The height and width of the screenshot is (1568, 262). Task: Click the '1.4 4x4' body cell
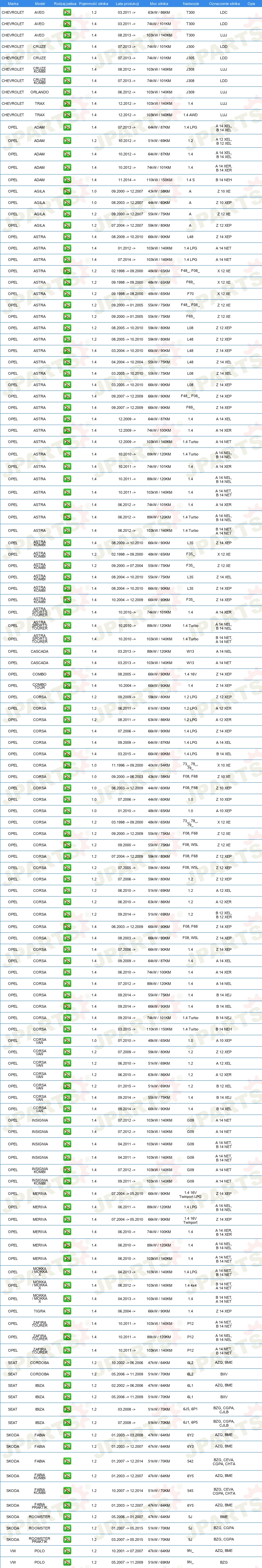tap(190, 1285)
